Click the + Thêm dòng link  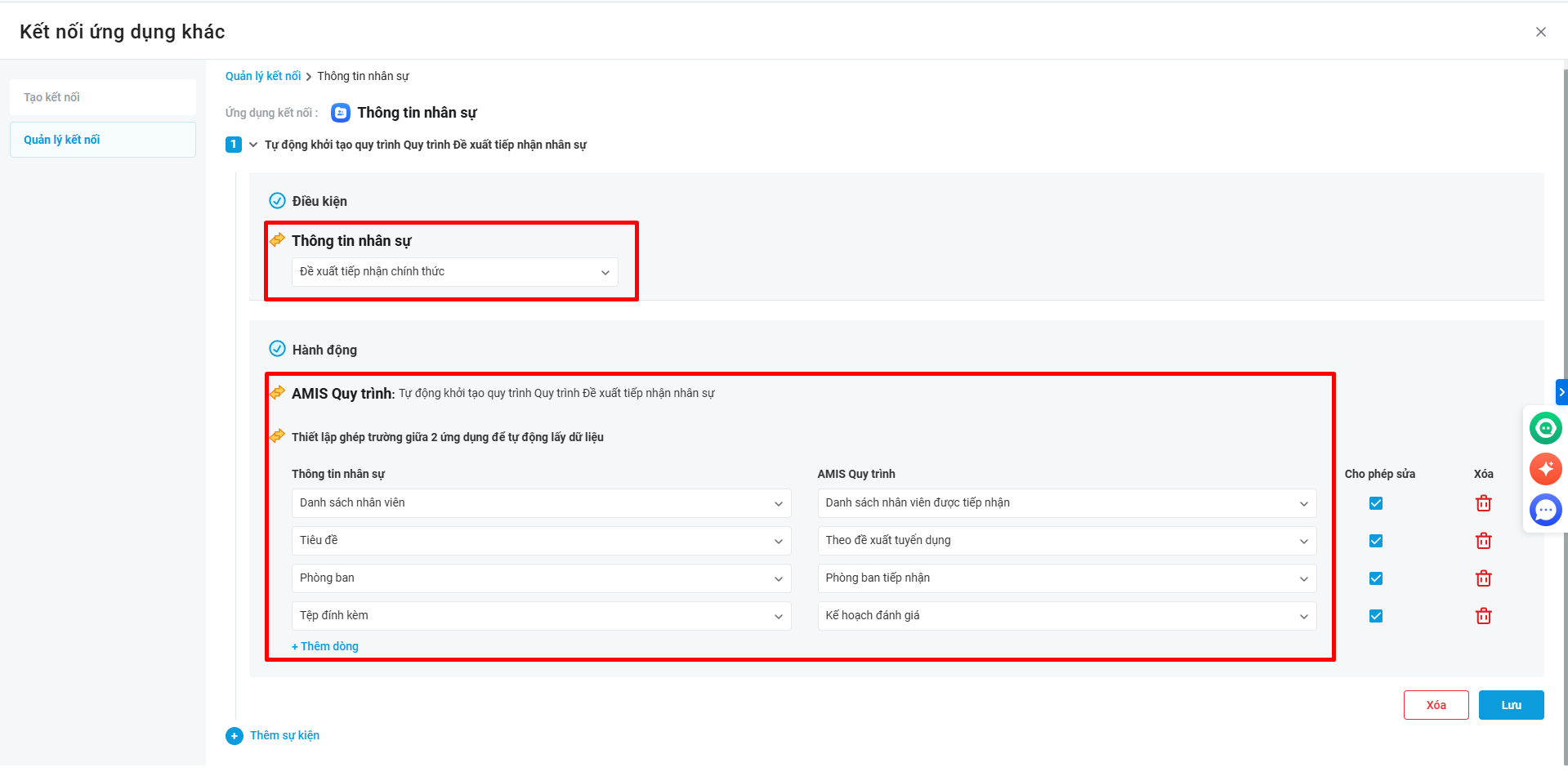(325, 646)
